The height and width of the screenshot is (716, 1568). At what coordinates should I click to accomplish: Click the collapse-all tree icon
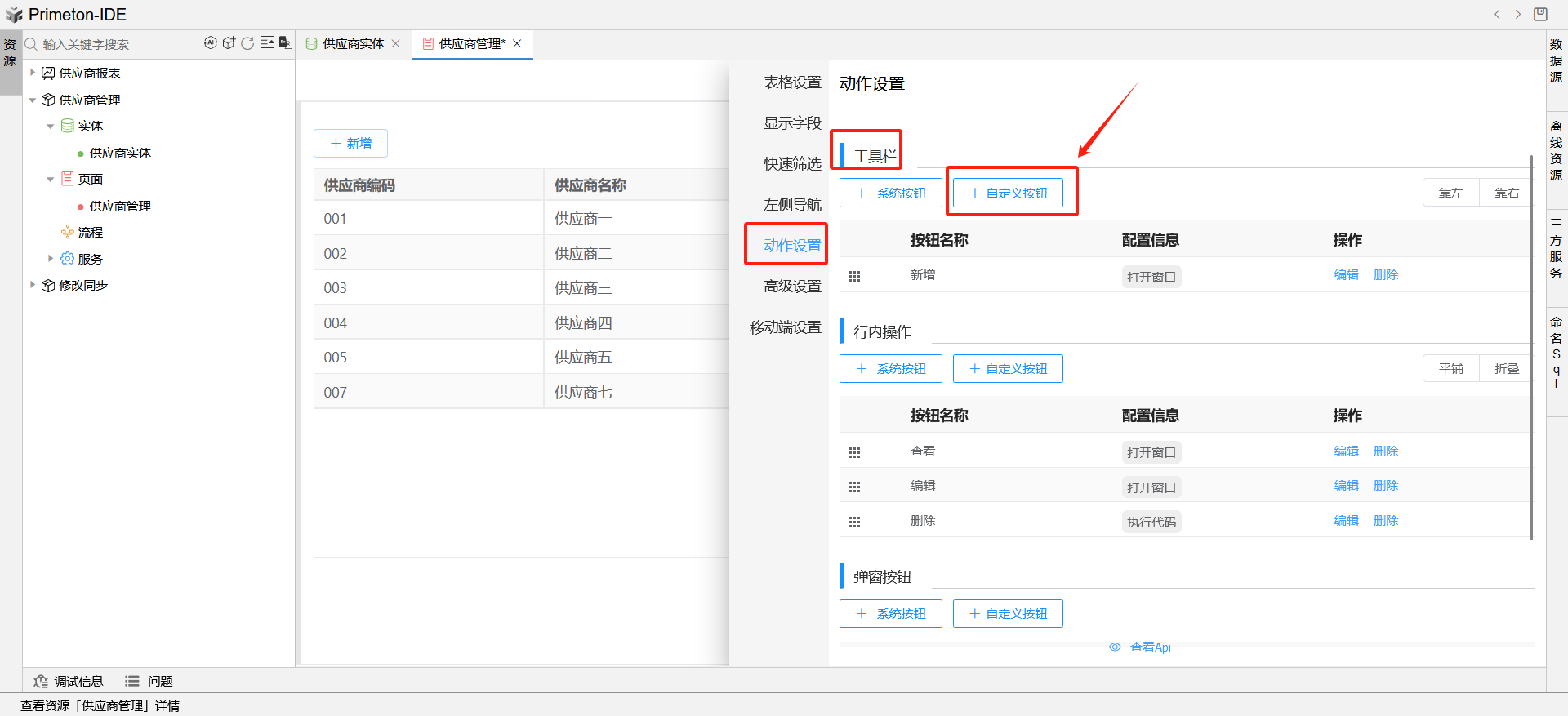[266, 43]
